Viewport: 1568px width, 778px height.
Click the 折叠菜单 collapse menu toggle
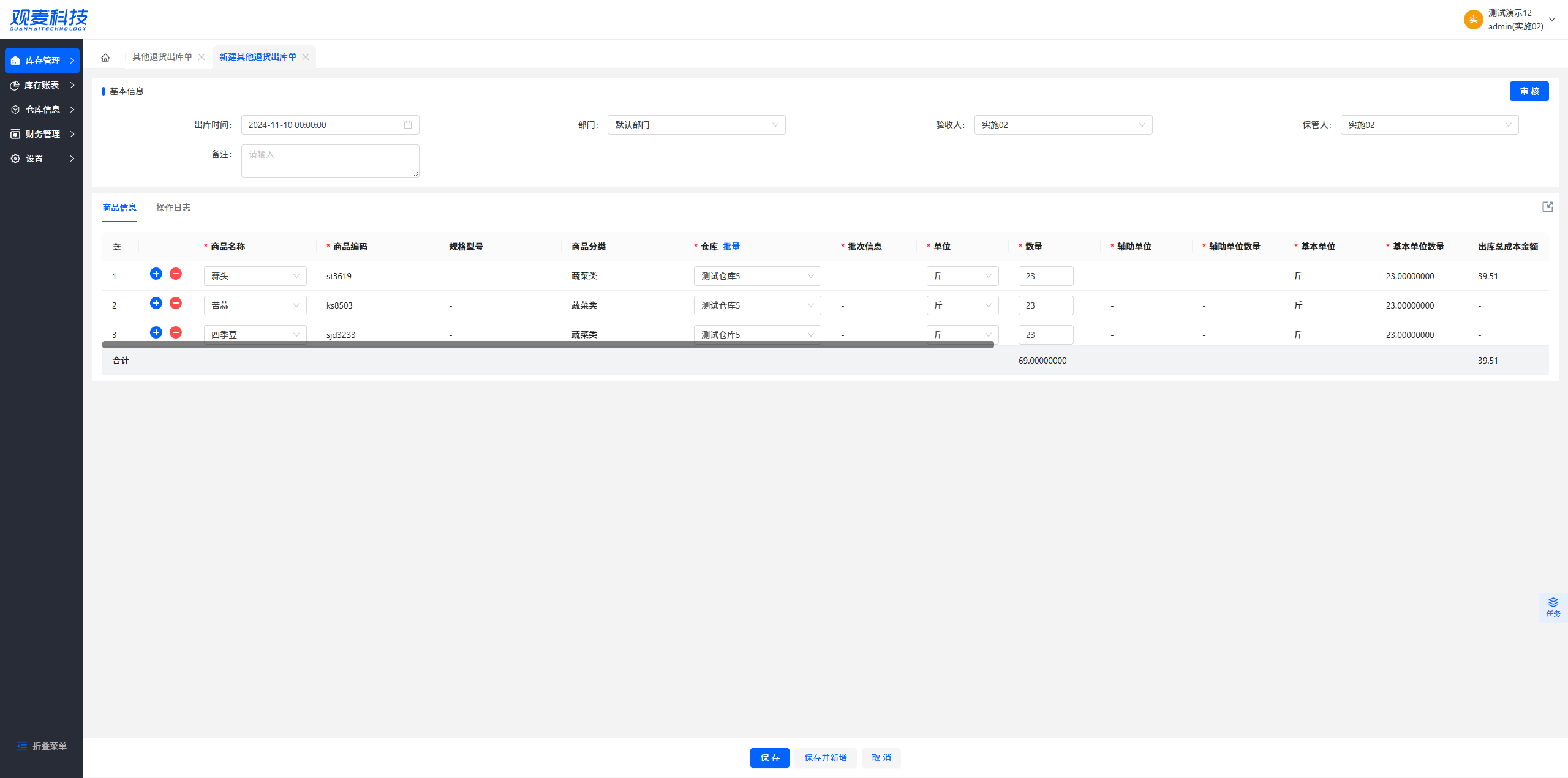tap(42, 746)
